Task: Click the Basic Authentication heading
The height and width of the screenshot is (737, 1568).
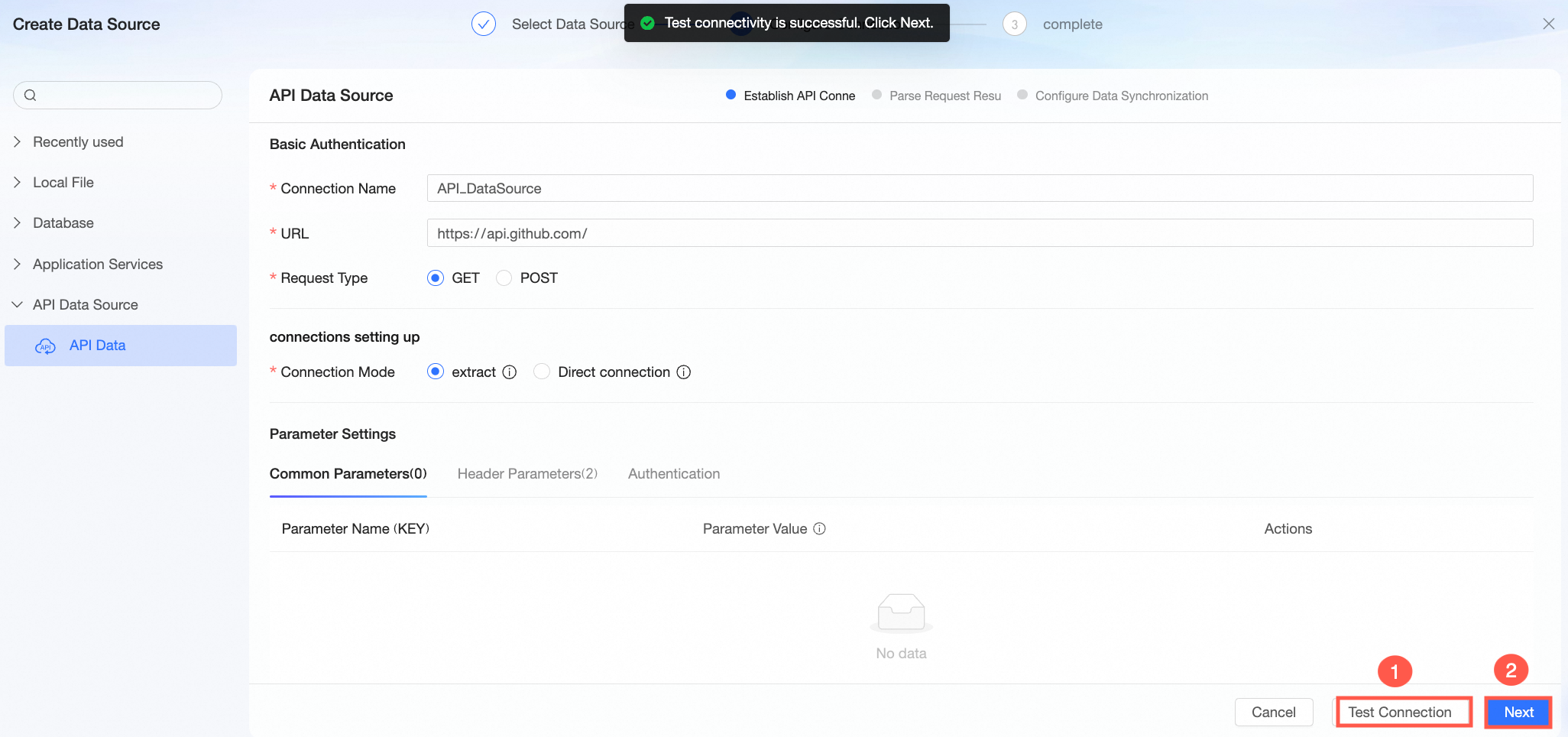Action: [338, 144]
